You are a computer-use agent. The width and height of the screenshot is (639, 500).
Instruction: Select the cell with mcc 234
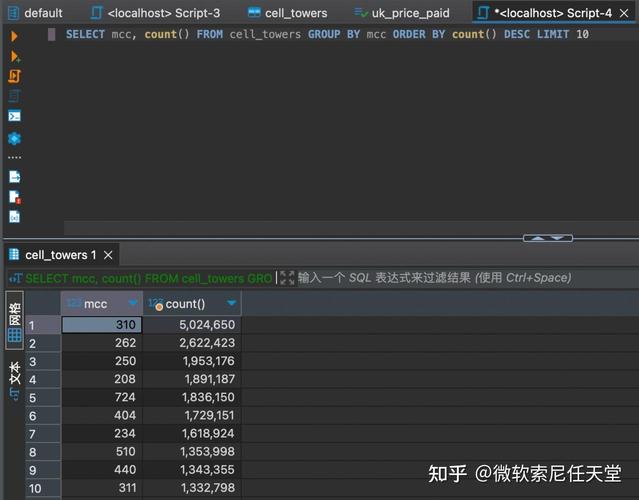click(x=102, y=434)
